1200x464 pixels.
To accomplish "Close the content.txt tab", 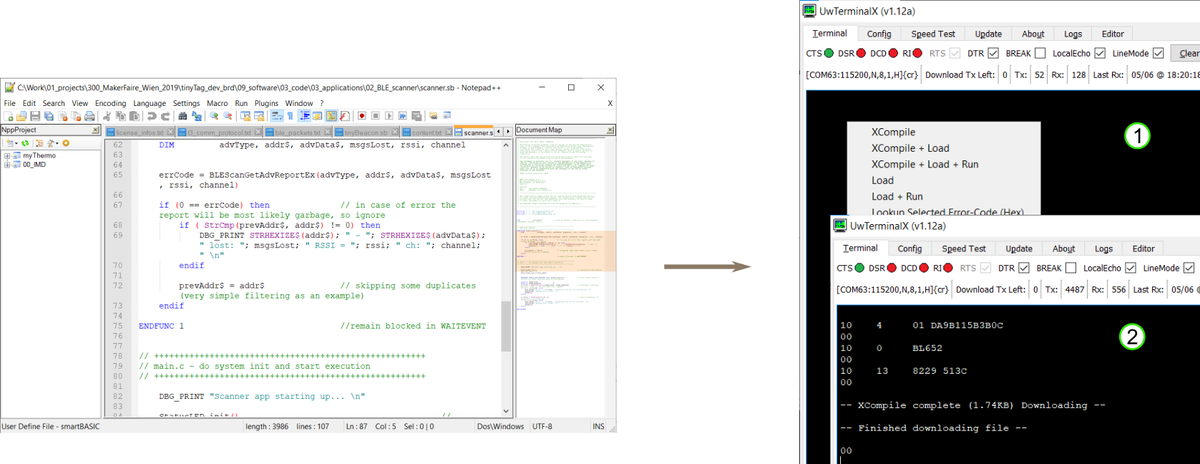I will click(x=449, y=132).
